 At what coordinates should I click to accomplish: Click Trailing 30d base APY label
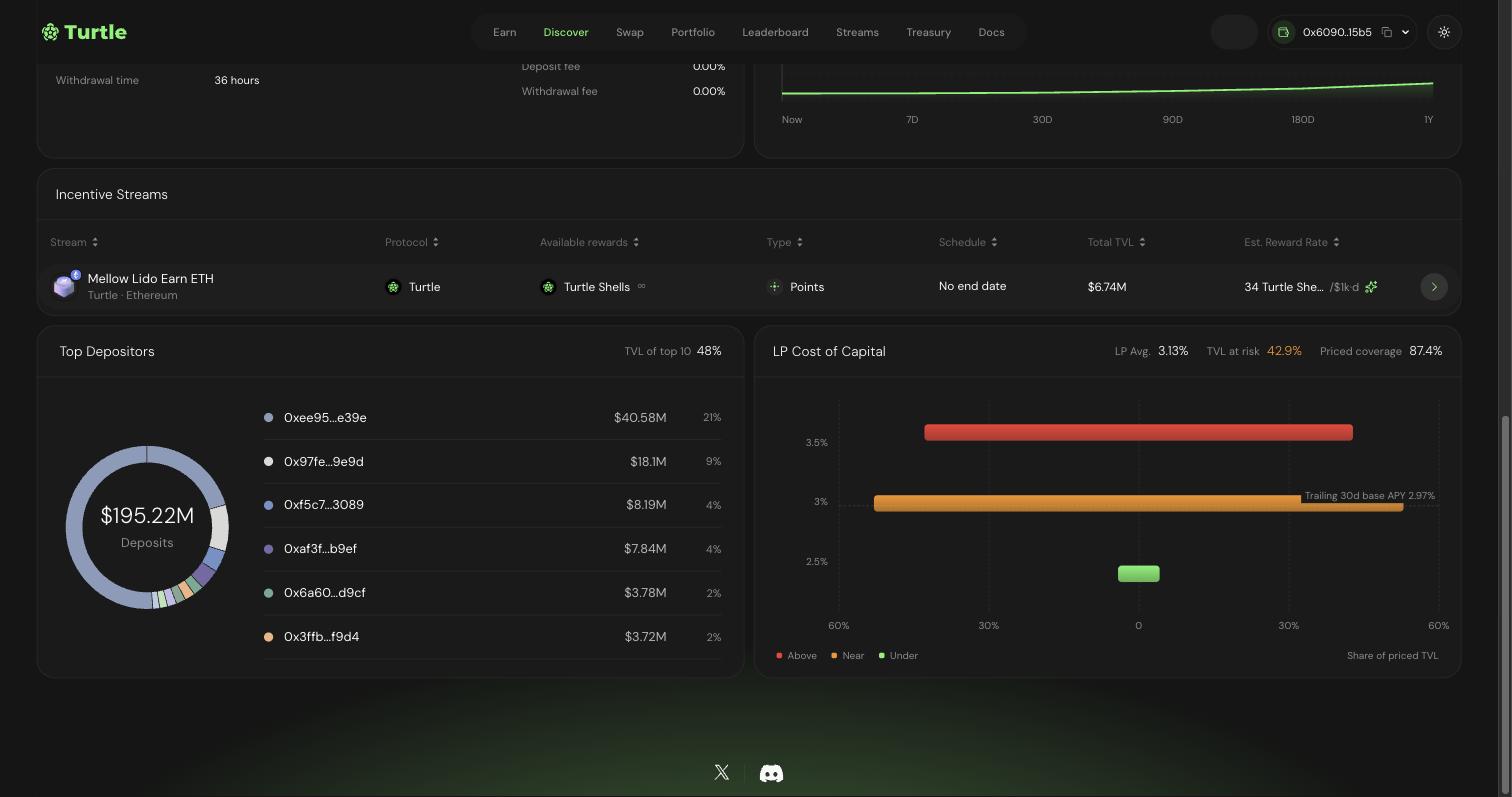(x=1370, y=496)
